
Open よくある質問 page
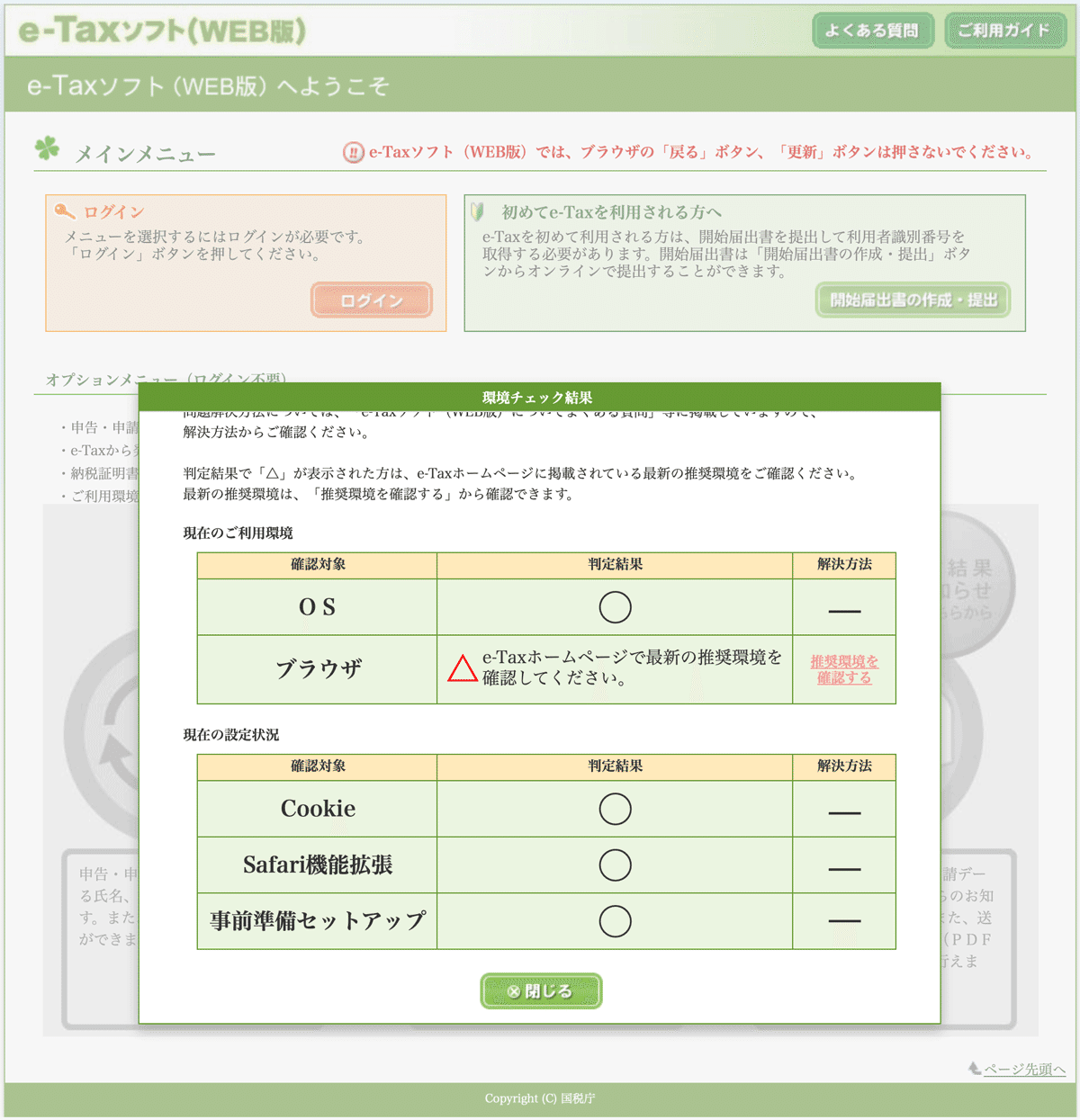(x=872, y=30)
